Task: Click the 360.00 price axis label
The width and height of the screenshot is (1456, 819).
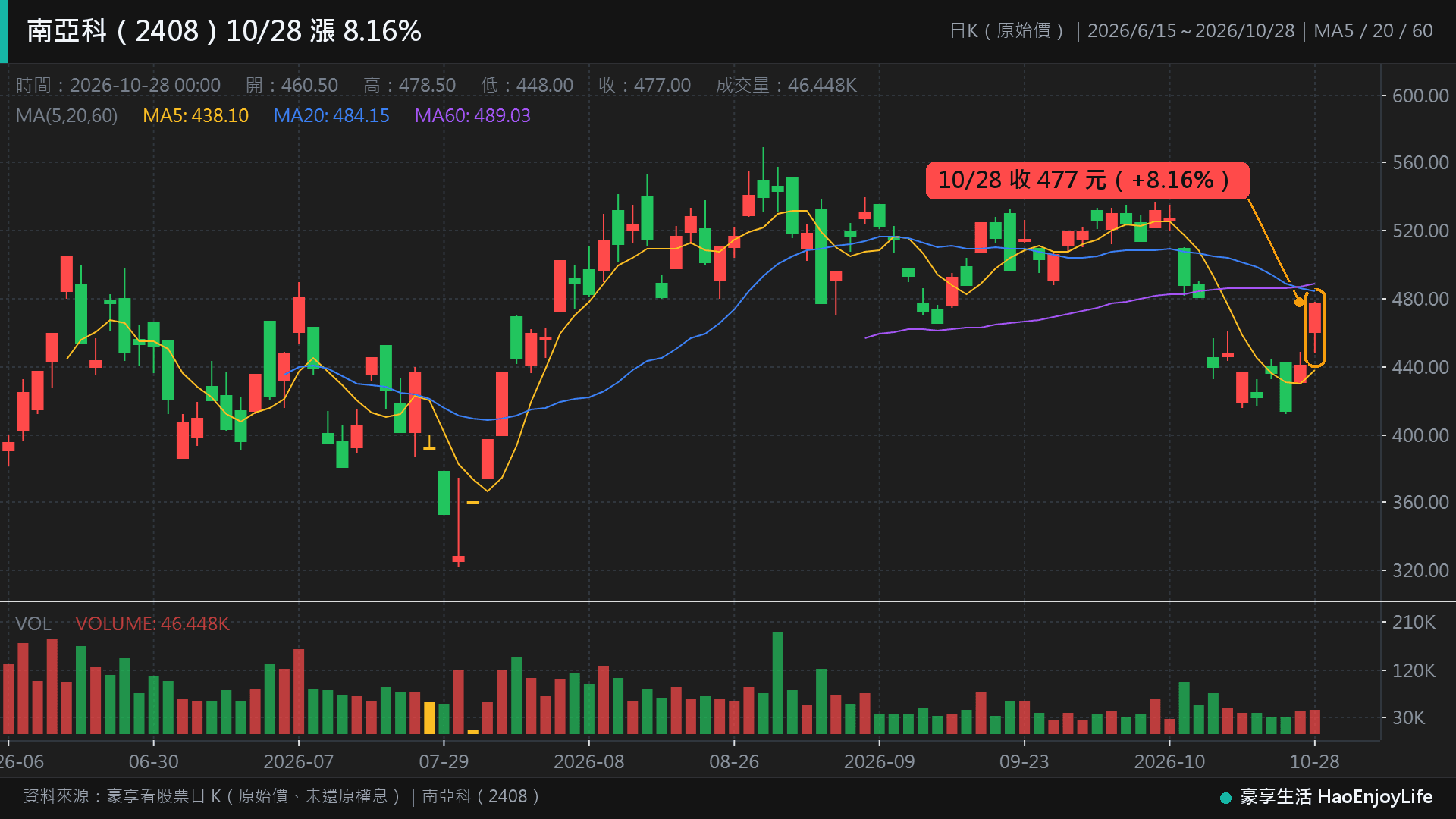Action: [1420, 502]
